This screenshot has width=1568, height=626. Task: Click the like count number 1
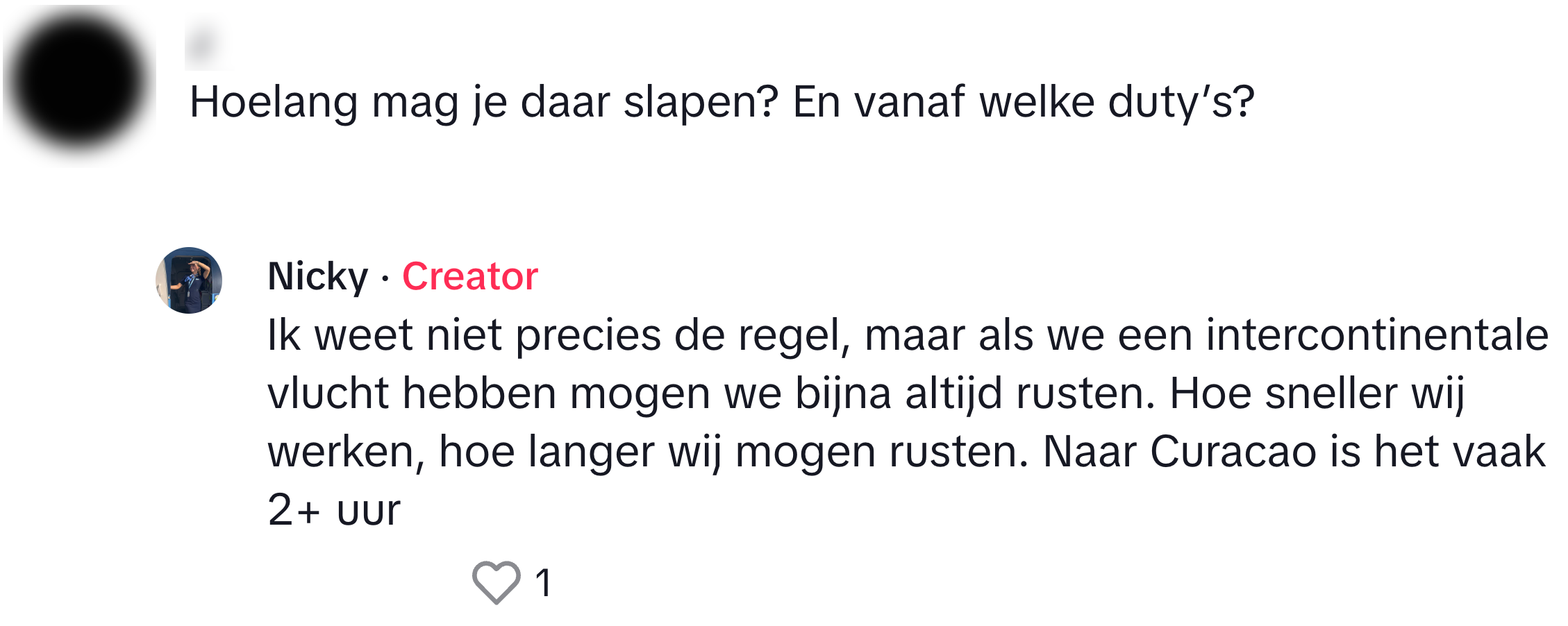[543, 582]
